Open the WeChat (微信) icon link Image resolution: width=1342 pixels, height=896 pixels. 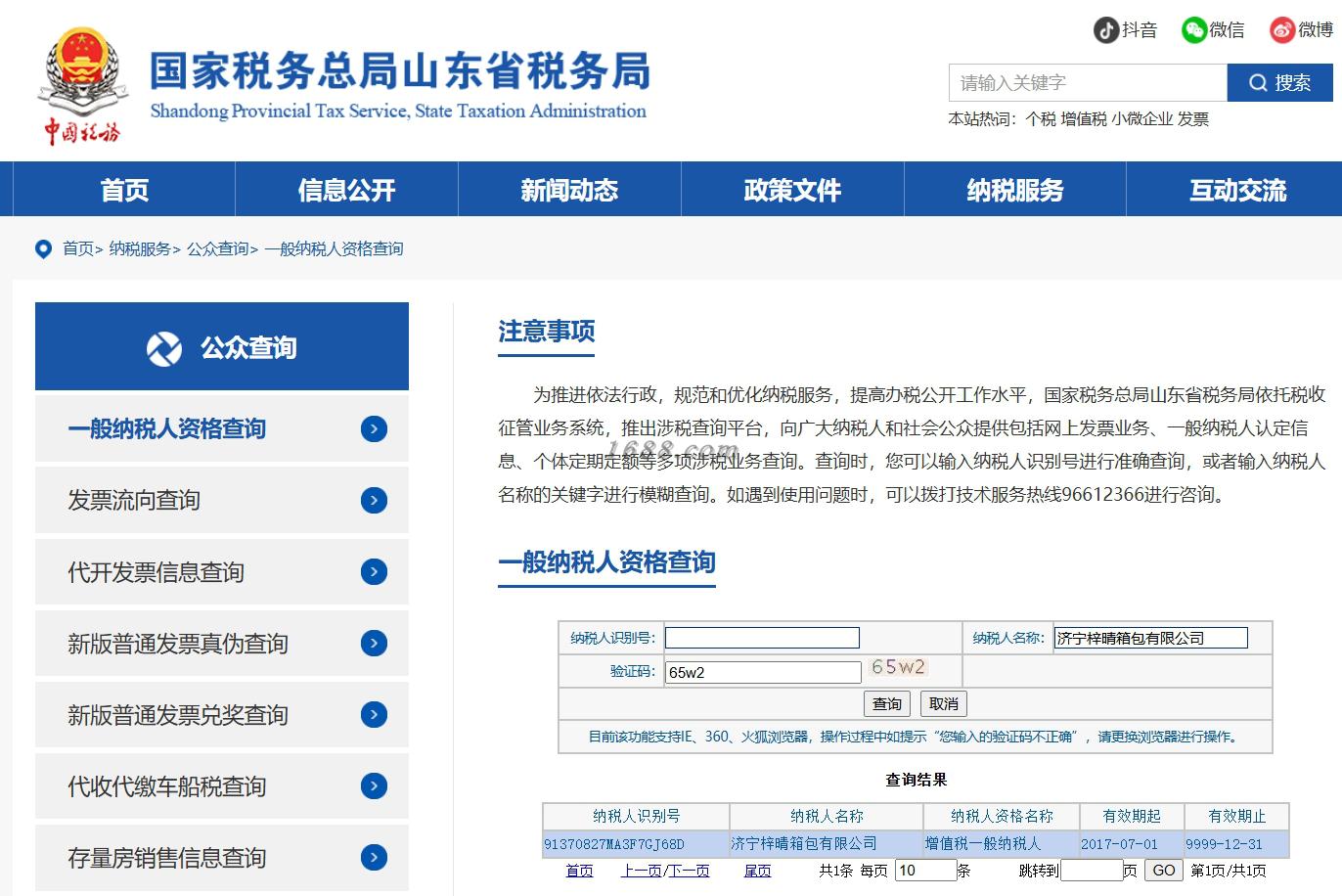(1193, 30)
